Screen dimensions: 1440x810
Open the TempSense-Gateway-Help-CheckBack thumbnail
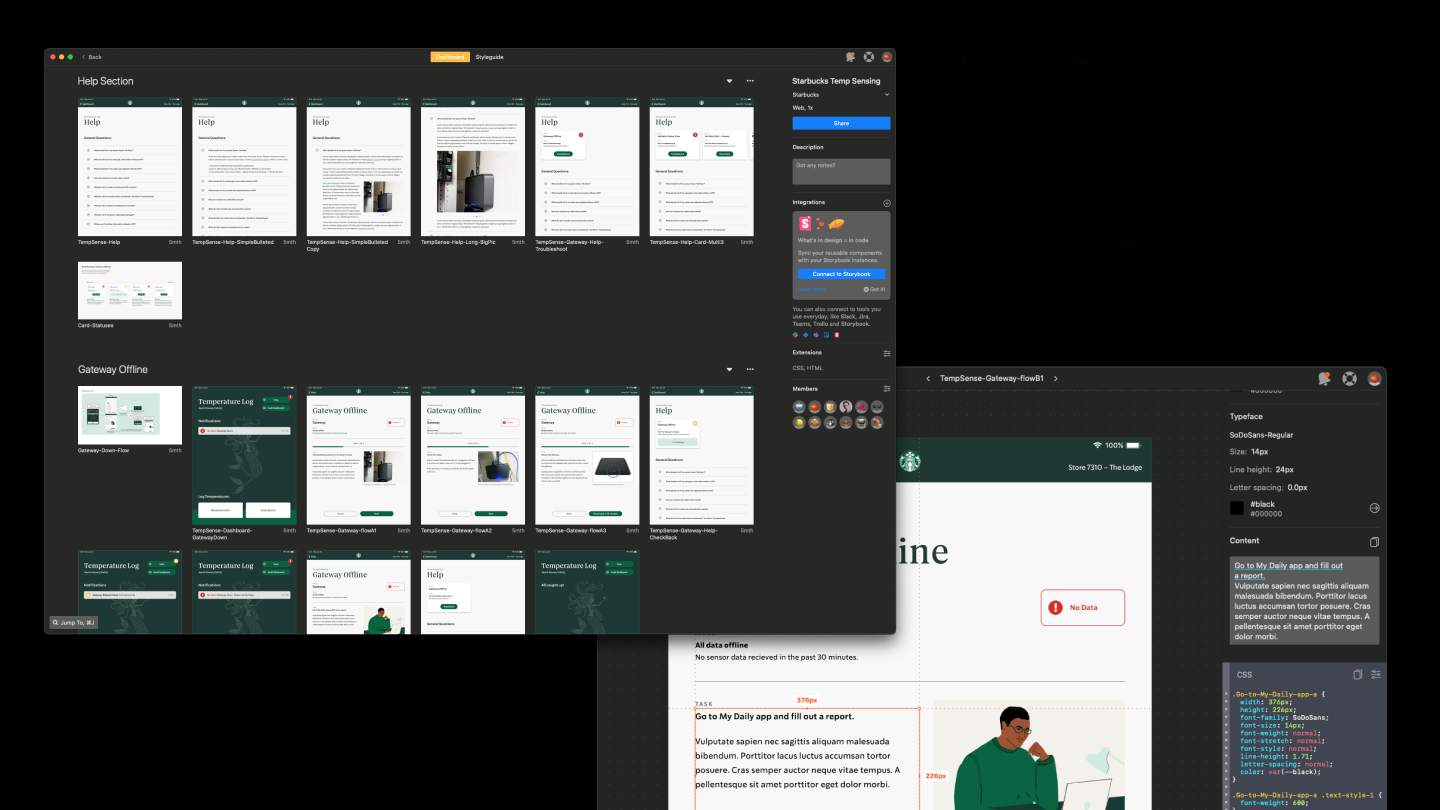point(701,456)
